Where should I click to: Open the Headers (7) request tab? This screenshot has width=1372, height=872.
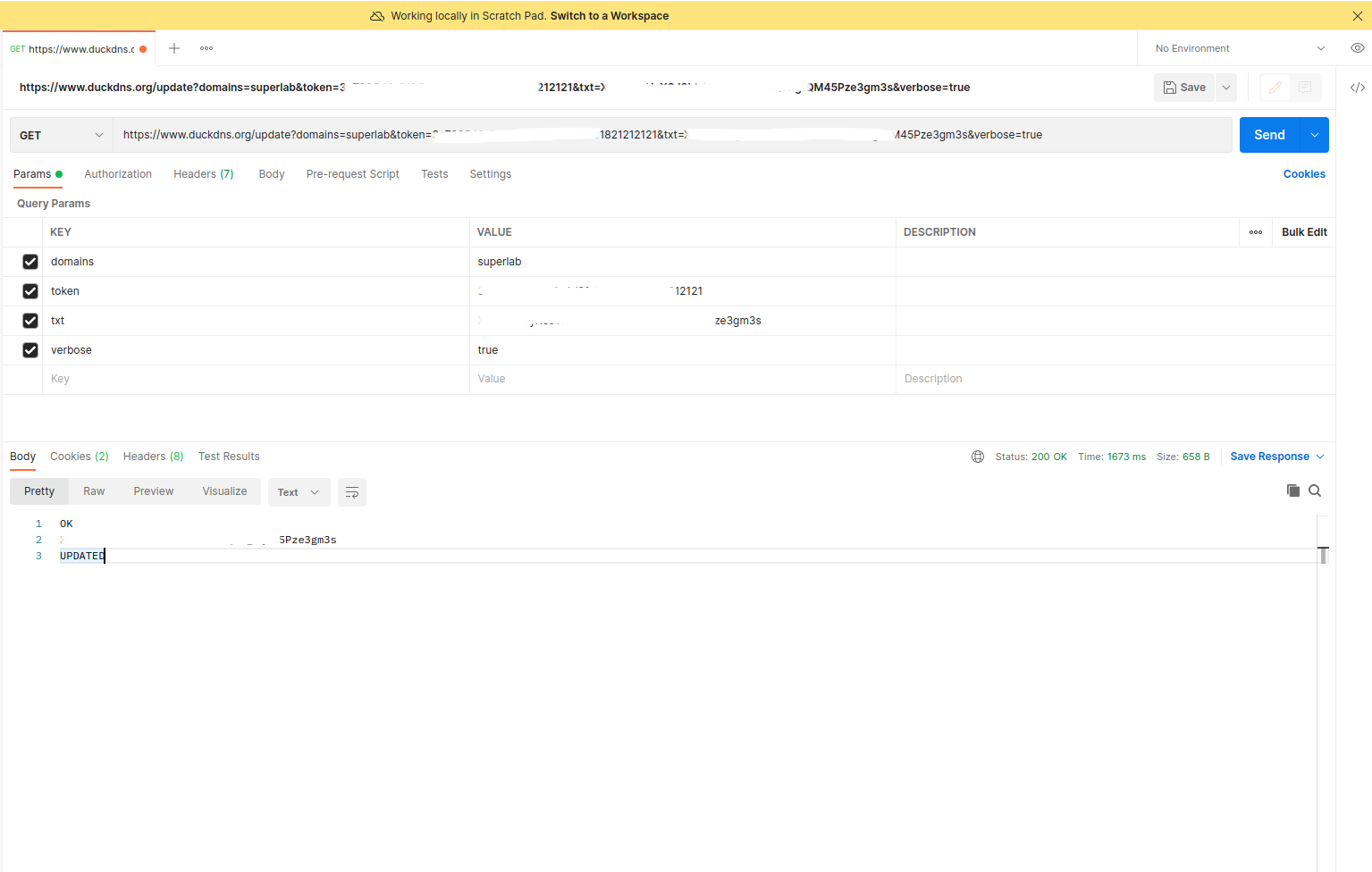point(204,174)
